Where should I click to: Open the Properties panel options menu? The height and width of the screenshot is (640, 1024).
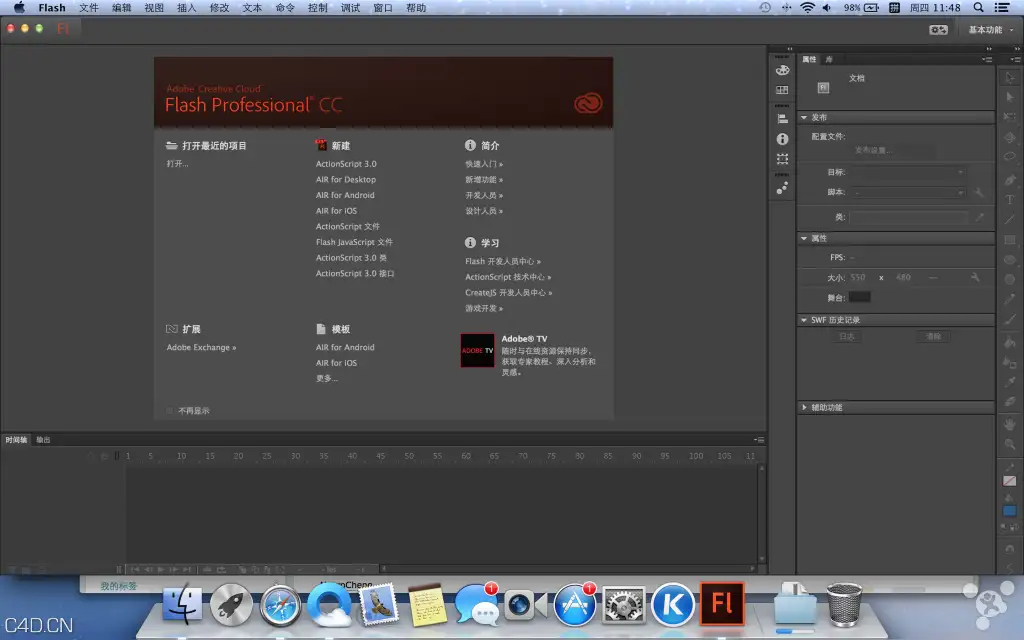[987, 59]
